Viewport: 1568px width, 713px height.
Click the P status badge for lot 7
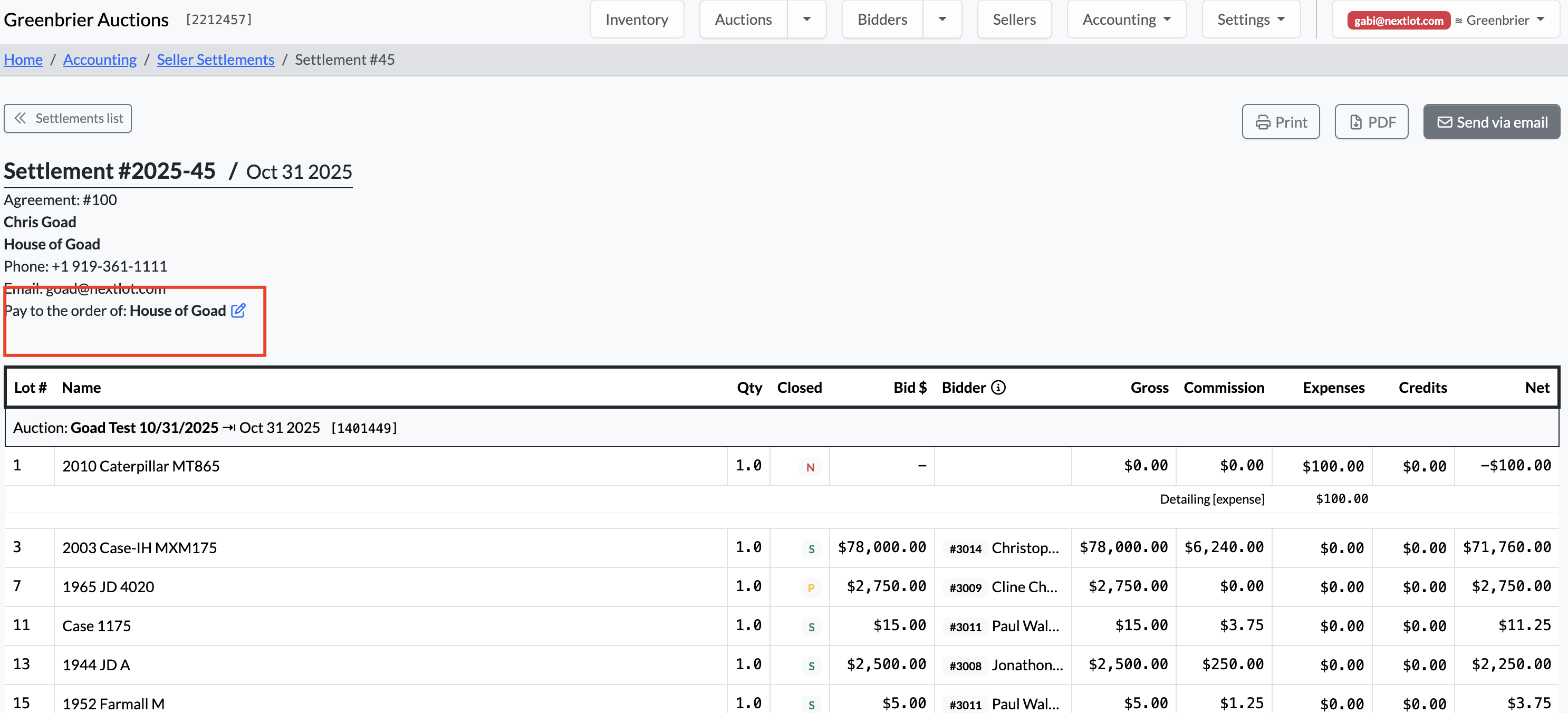coord(811,587)
